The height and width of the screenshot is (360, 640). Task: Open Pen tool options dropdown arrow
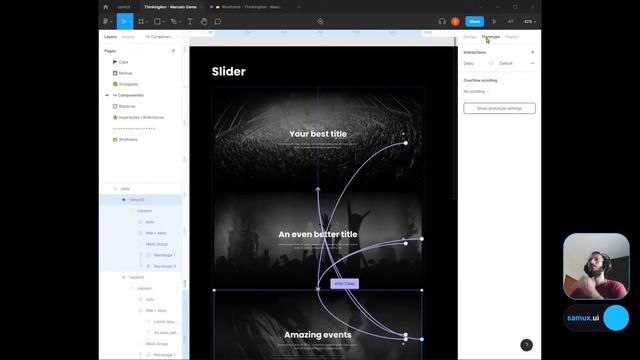pyautogui.click(x=180, y=22)
